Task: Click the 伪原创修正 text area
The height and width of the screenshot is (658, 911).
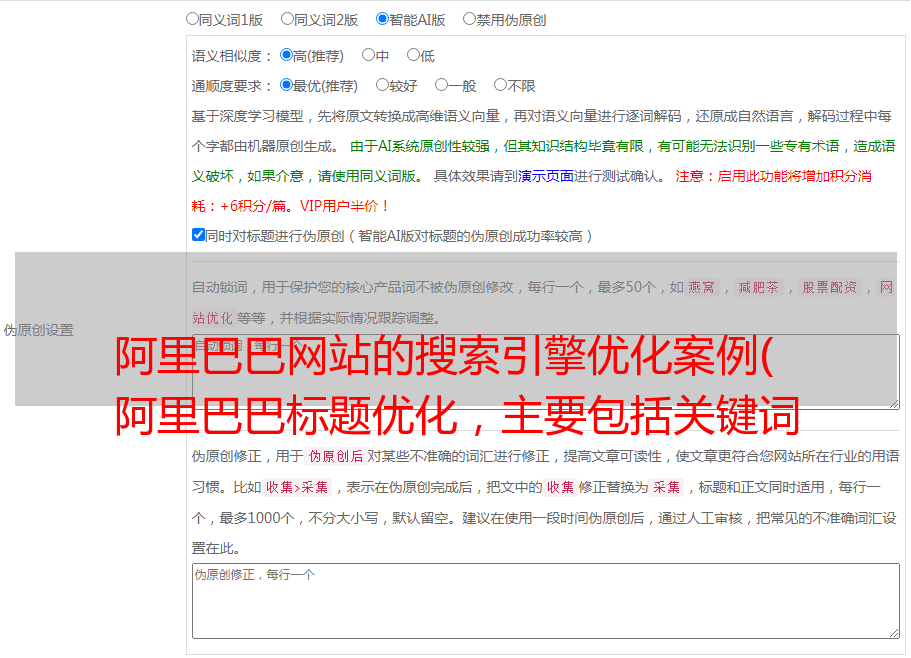Action: pyautogui.click(x=546, y=601)
